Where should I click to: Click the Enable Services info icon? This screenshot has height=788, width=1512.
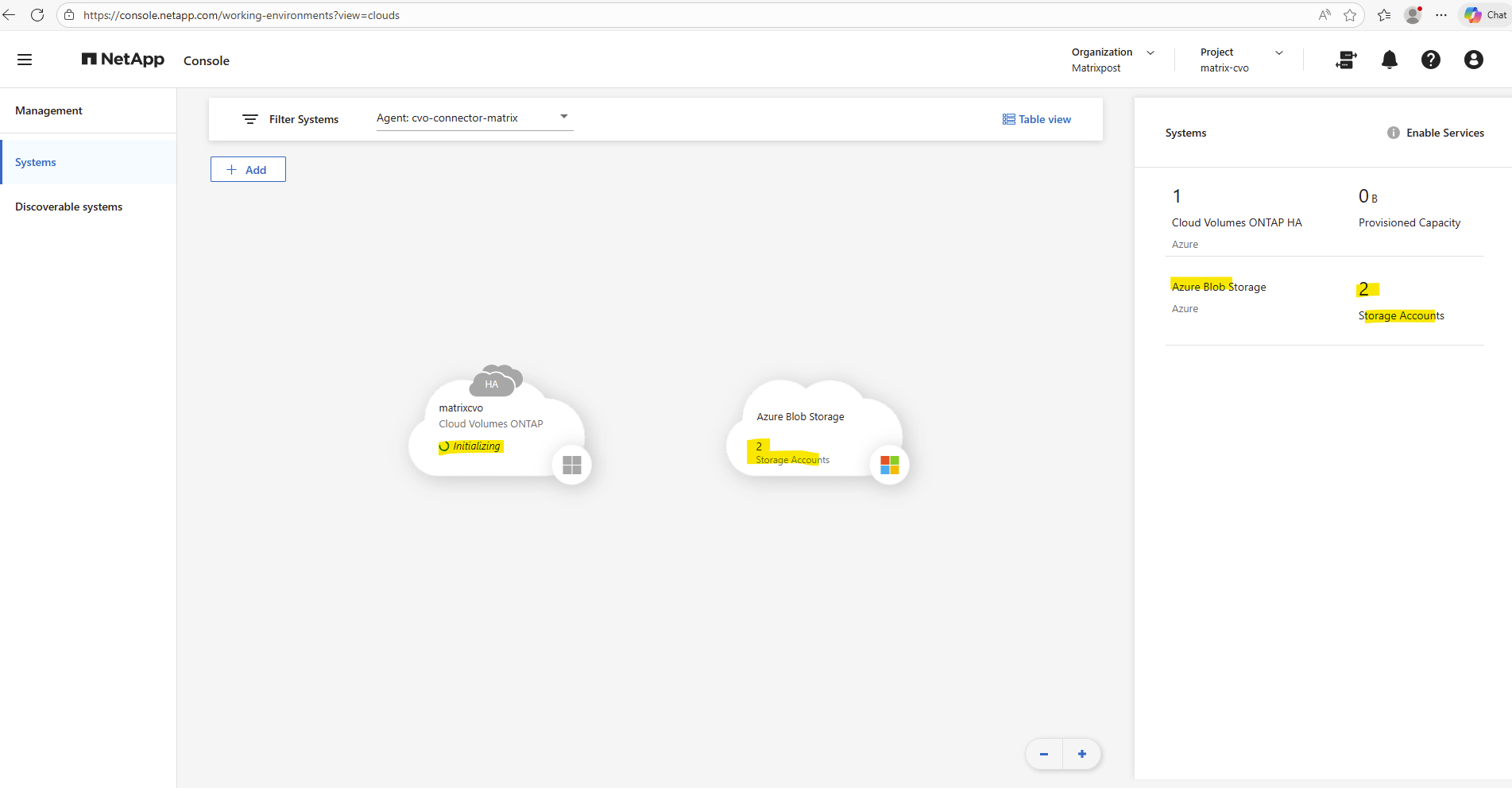point(1393,133)
